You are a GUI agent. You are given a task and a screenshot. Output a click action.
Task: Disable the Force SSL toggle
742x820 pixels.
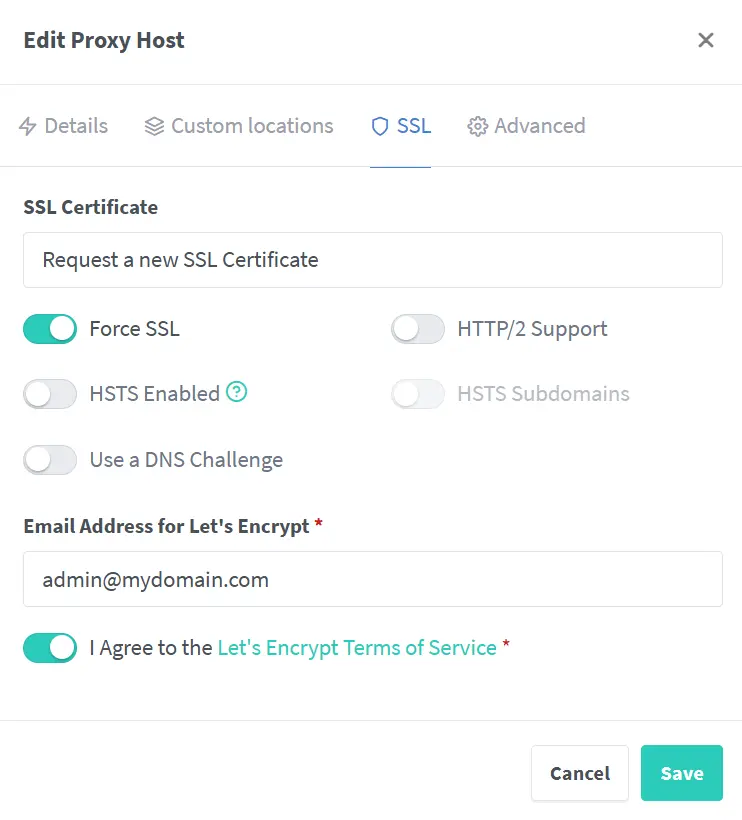pos(50,328)
